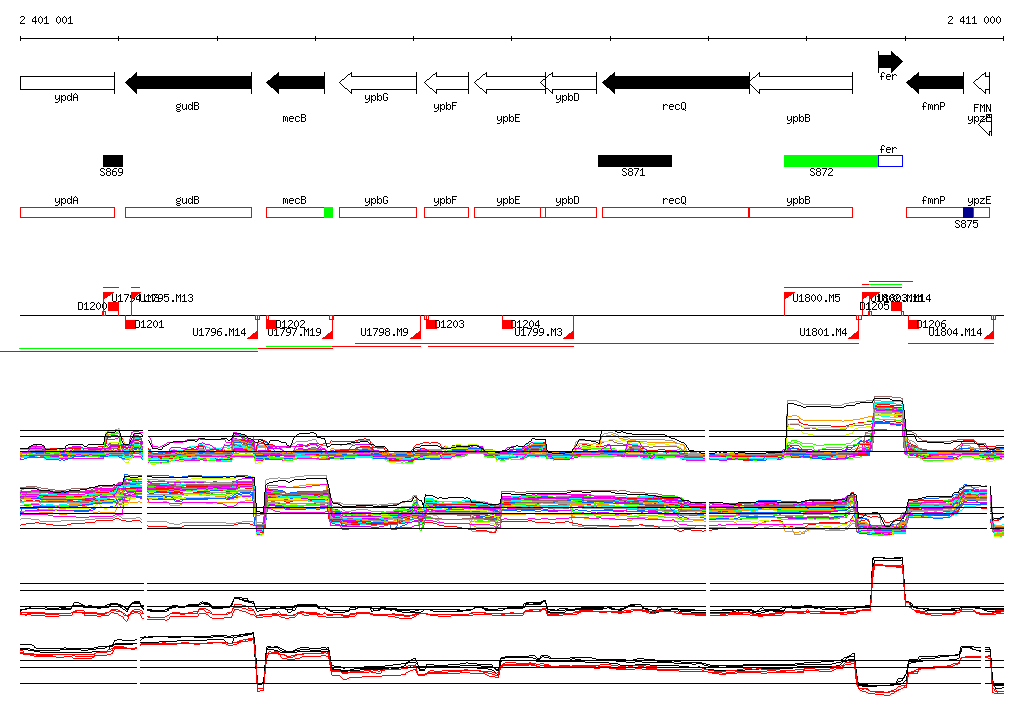Image resolution: width=1024 pixels, height=714 pixels.
Task: Click the red-outlined mecB box
Action: (x=295, y=212)
